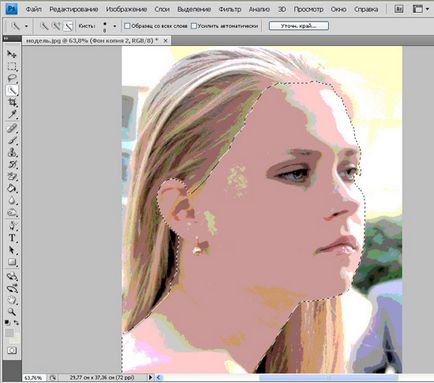Screen dimensions: 434x383
Task: Select the Lasso tool
Action: [12, 78]
